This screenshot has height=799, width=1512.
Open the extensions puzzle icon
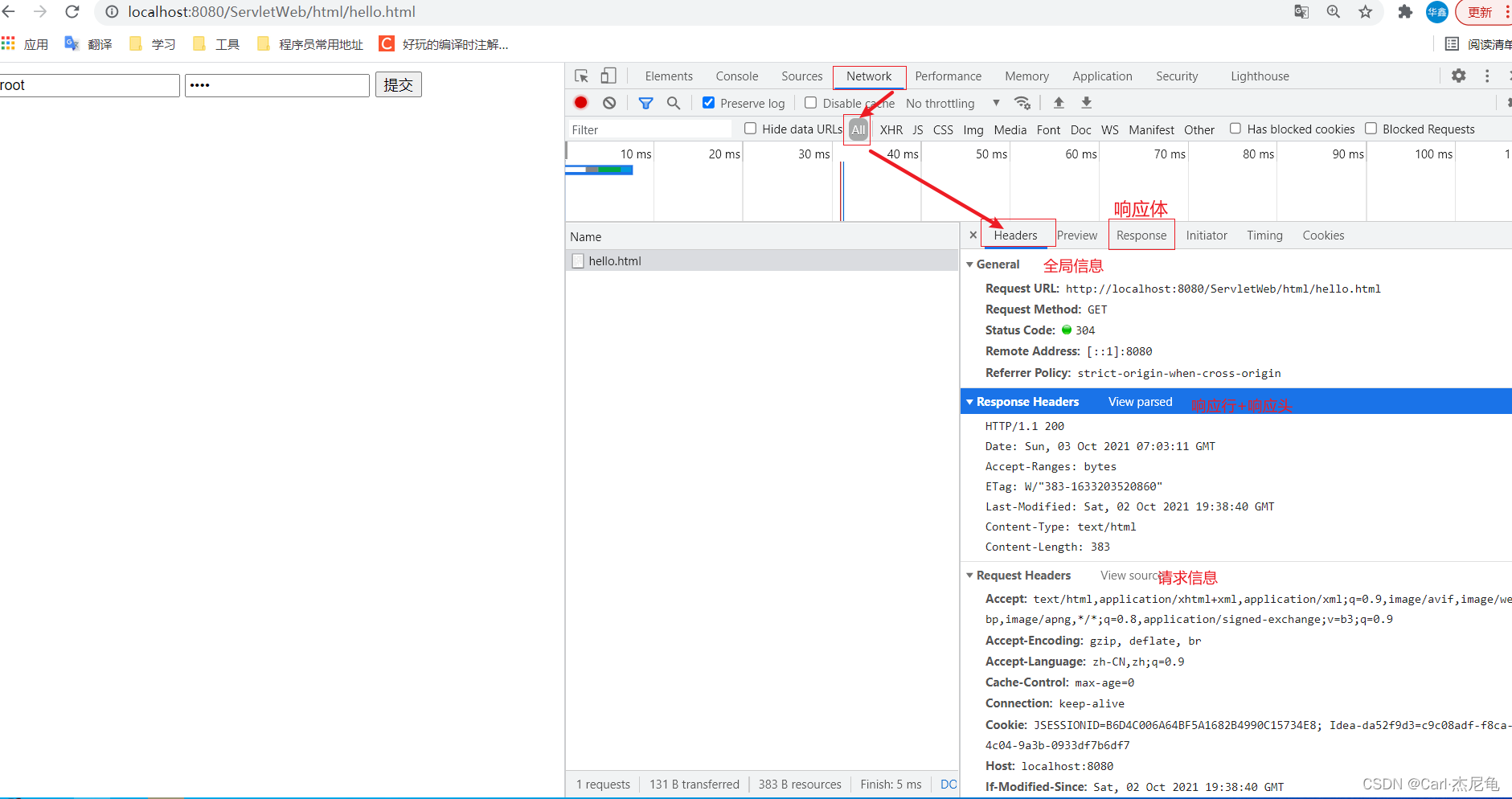point(1405,11)
